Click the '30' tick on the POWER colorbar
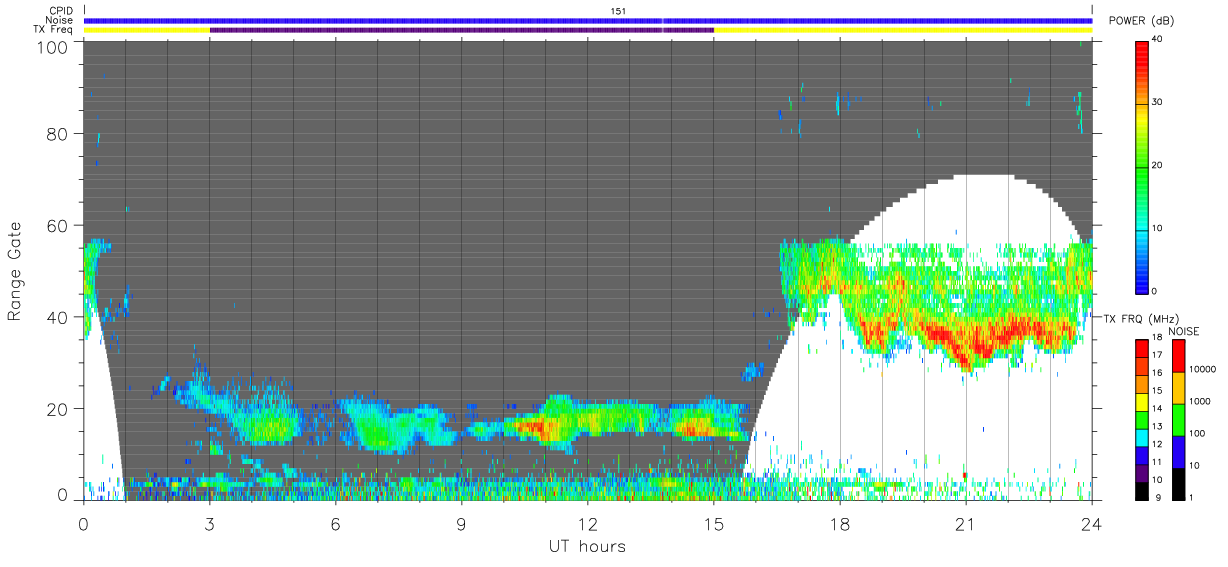Image resolution: width=1228 pixels, height=567 pixels. [x=1157, y=102]
